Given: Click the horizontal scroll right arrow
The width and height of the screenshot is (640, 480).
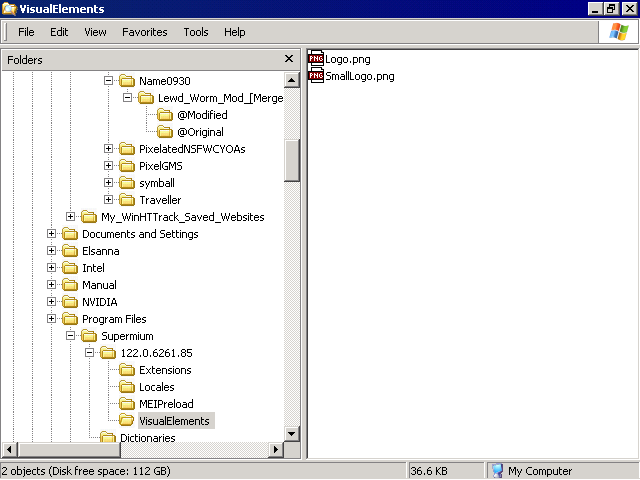Looking at the screenshot, I should [276, 450].
